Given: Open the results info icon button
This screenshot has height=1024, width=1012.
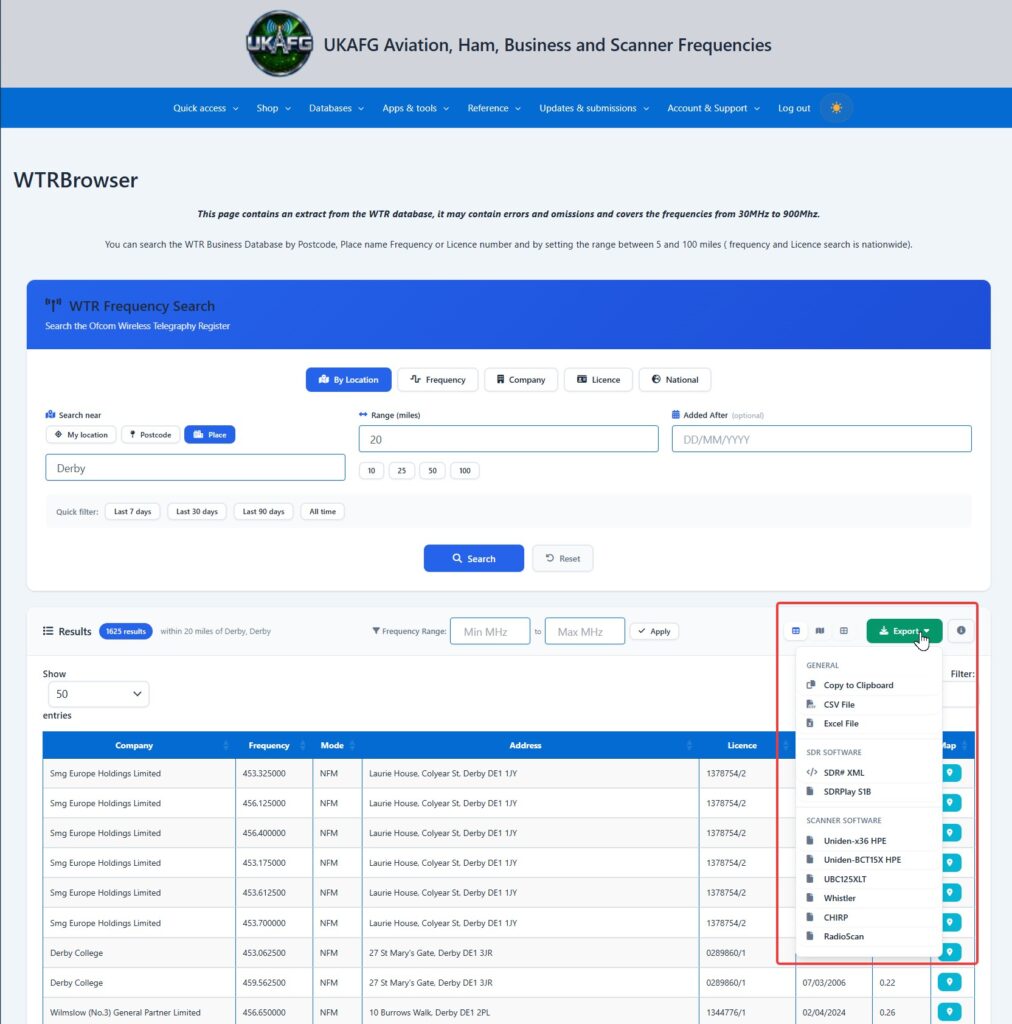Looking at the screenshot, I should click(960, 631).
